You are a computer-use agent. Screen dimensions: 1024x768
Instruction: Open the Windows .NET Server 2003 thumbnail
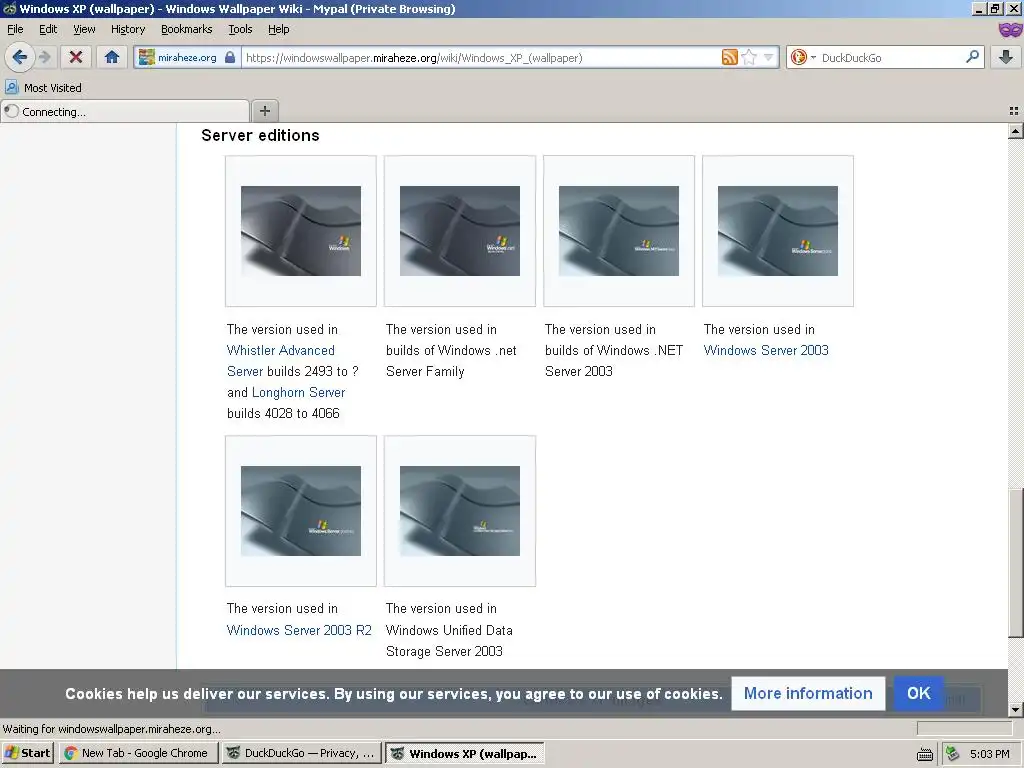click(618, 231)
